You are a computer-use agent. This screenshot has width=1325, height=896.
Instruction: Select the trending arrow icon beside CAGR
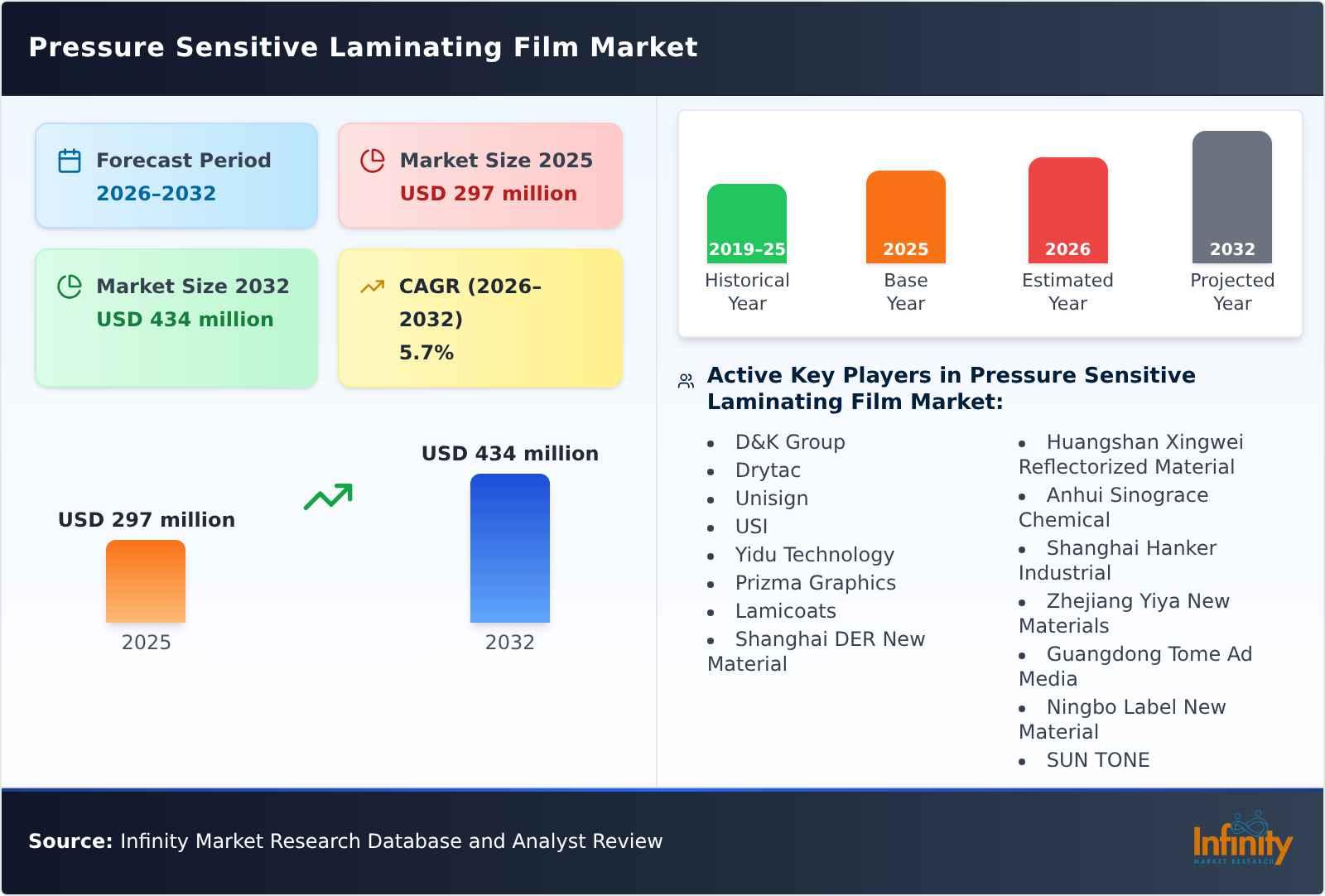click(x=372, y=286)
